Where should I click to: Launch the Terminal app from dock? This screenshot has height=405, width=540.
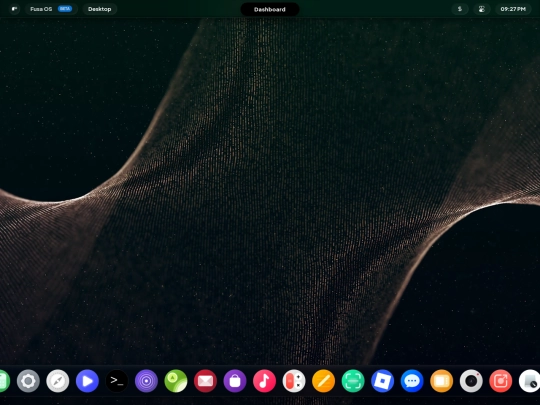[x=117, y=381]
